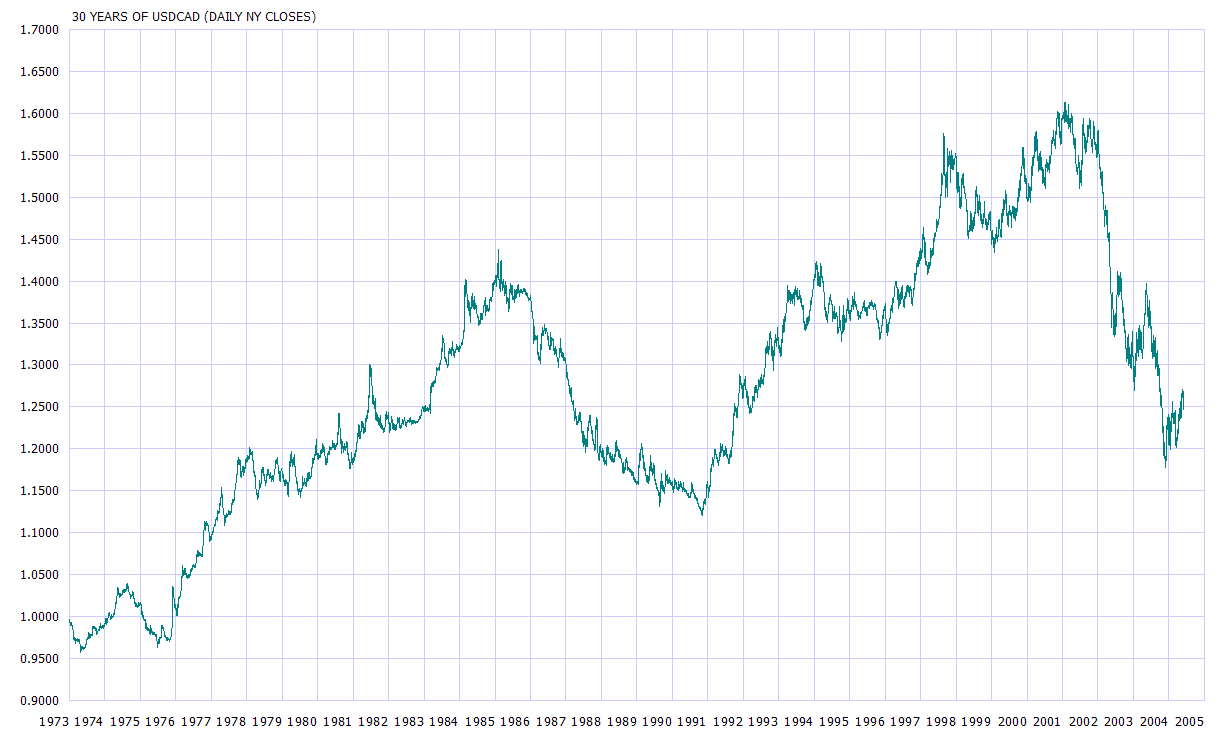The height and width of the screenshot is (750, 1222).
Task: Click the 1991 x-axis year label
Action: [x=693, y=722]
